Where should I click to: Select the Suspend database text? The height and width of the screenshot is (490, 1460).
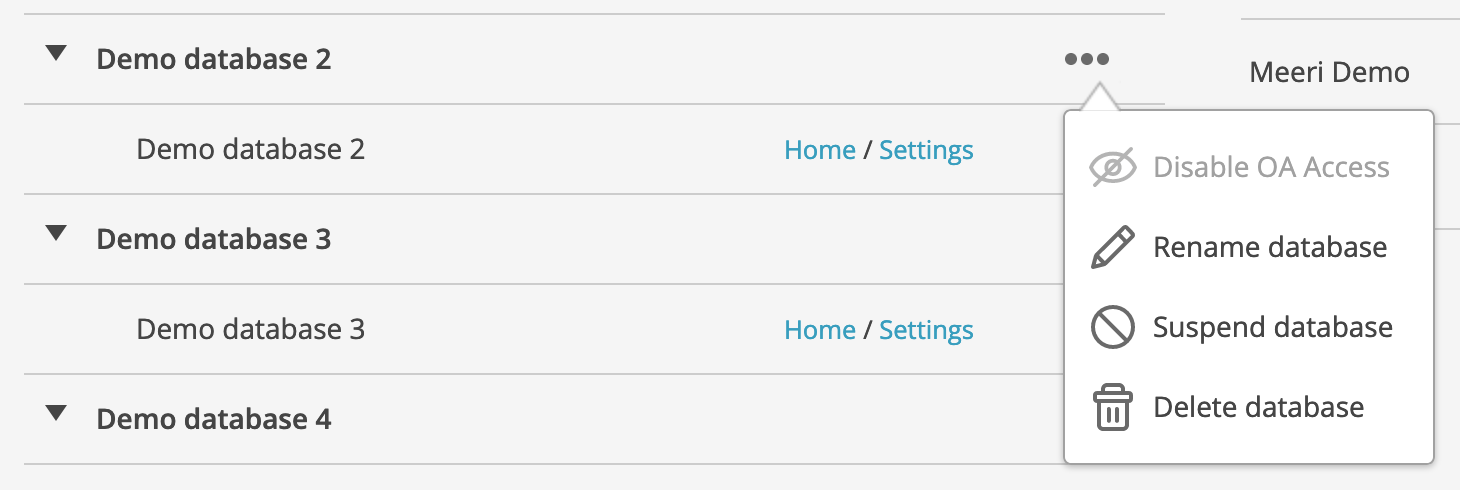(1272, 327)
